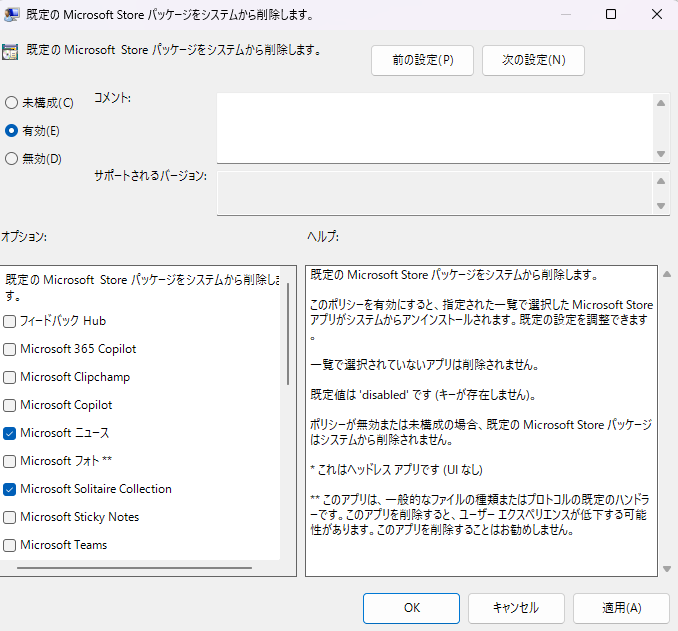Uncheck Microsoft Solitaire Collection checkbox

[10, 490]
